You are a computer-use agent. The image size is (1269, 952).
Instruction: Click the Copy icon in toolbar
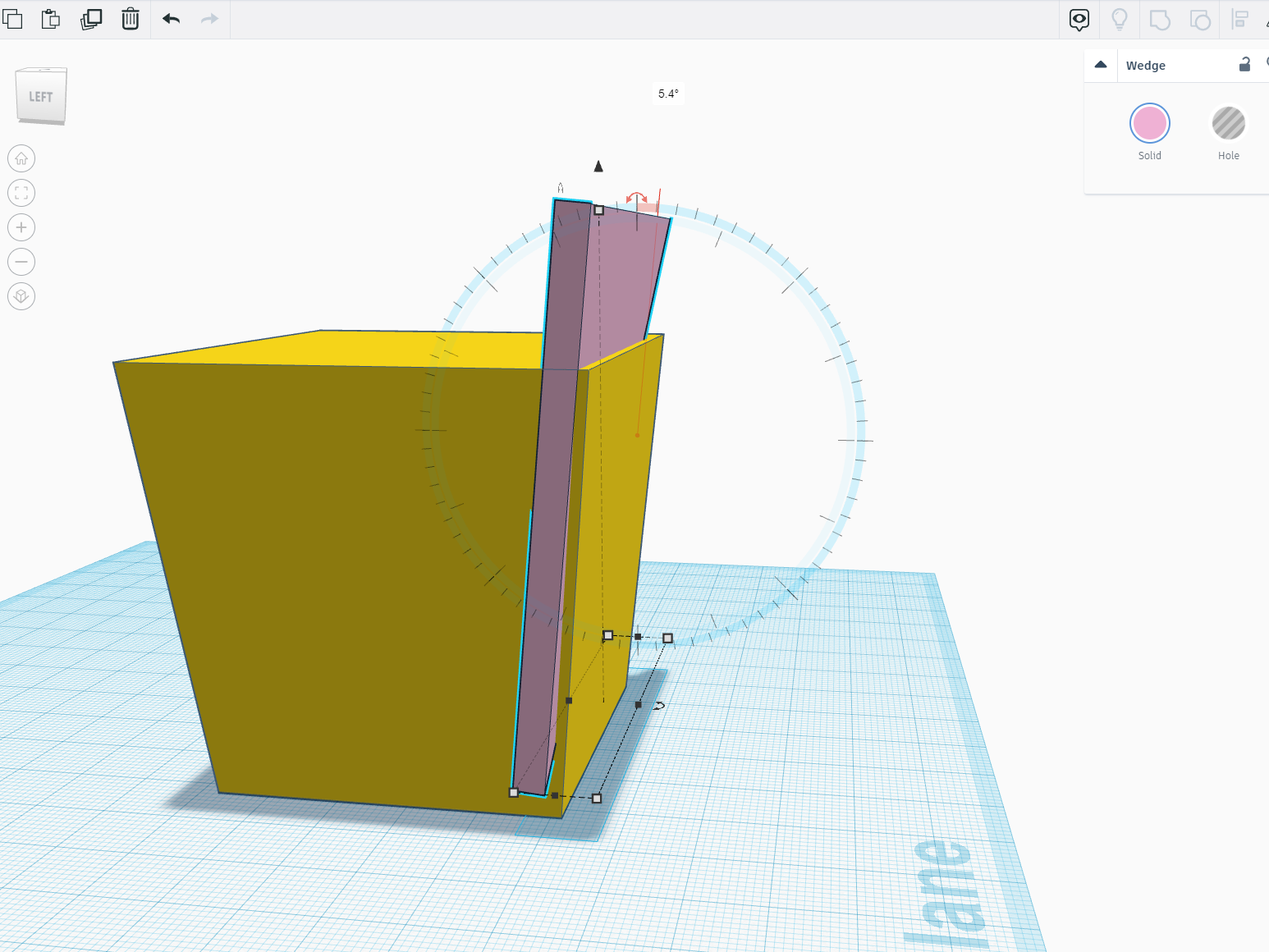click(x=12, y=18)
